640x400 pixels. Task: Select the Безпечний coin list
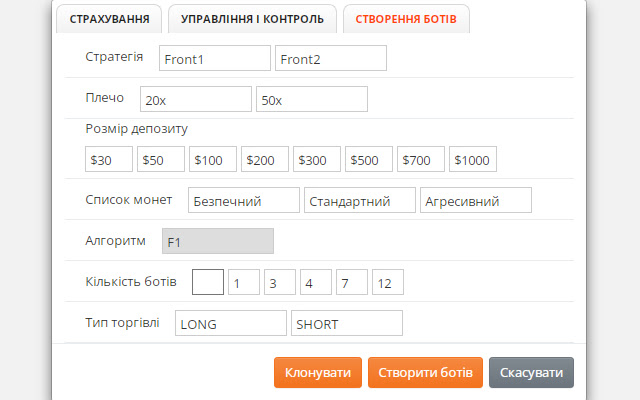(x=244, y=200)
